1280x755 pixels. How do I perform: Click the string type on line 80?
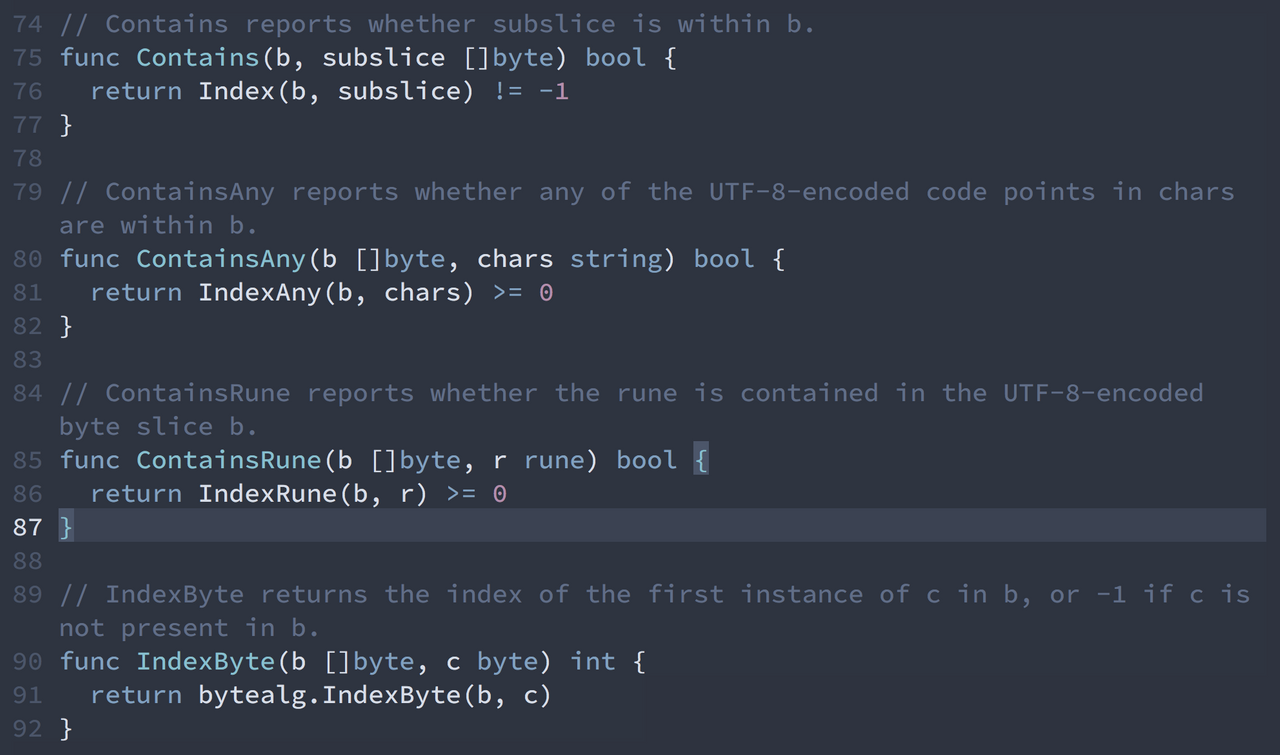click(x=616, y=259)
